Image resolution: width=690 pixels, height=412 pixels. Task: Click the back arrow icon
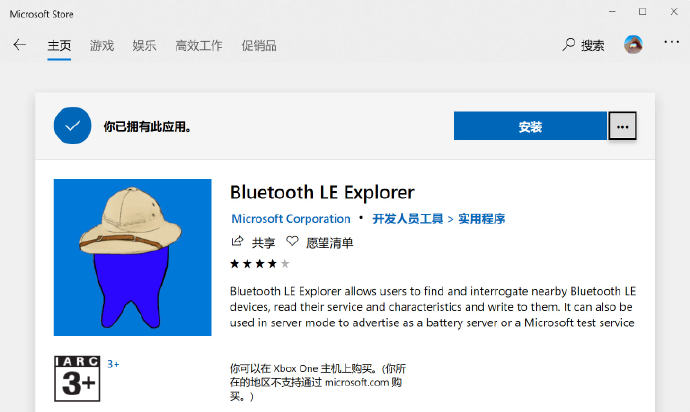pyautogui.click(x=20, y=45)
